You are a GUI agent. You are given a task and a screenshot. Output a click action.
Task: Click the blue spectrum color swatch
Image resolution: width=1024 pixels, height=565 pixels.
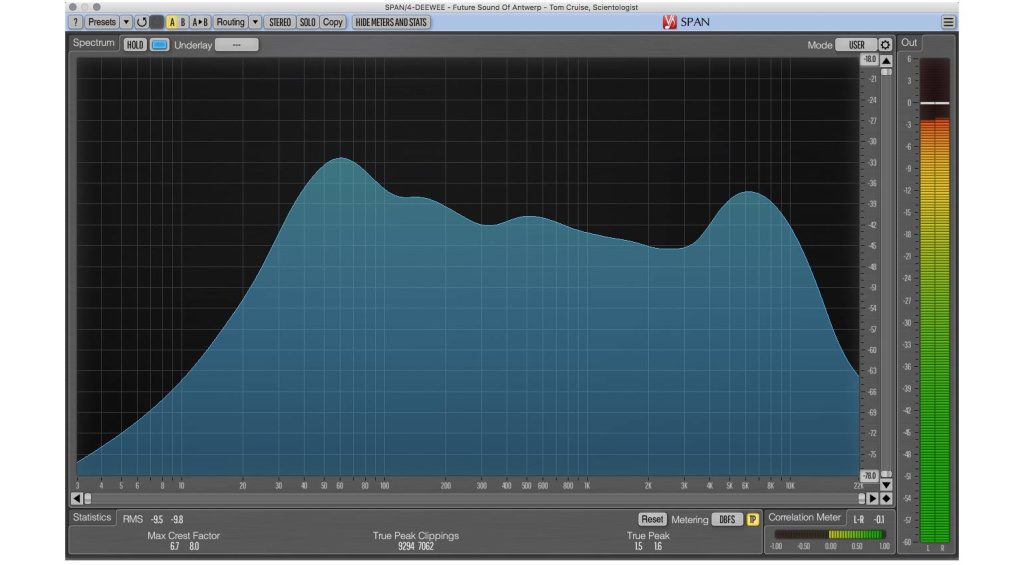coord(159,45)
